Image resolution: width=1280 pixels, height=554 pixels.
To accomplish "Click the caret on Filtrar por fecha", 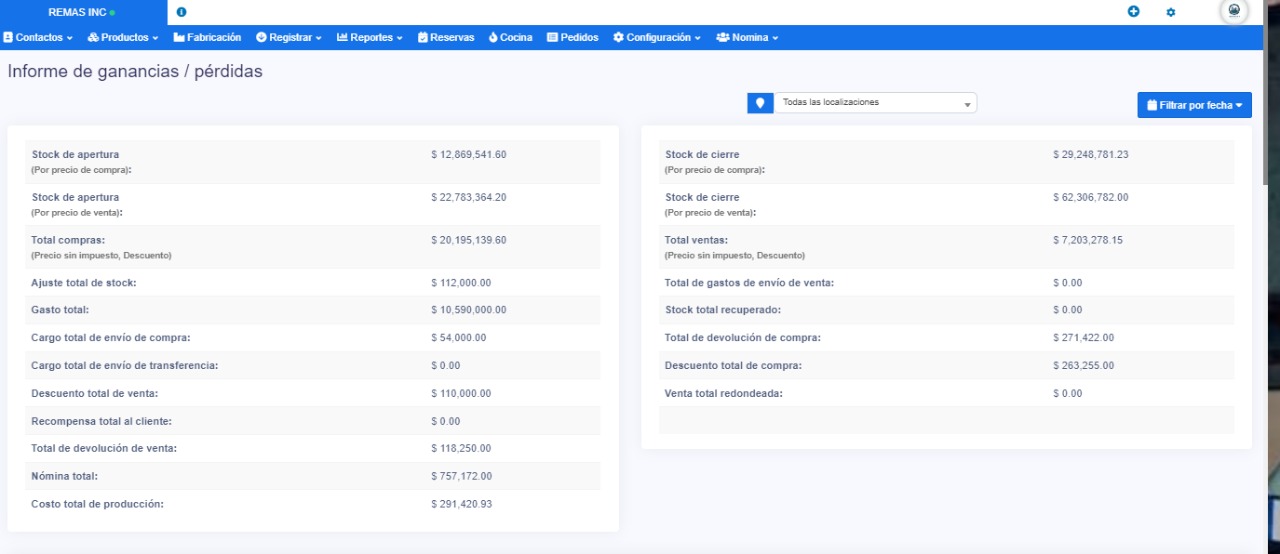I will [1239, 105].
